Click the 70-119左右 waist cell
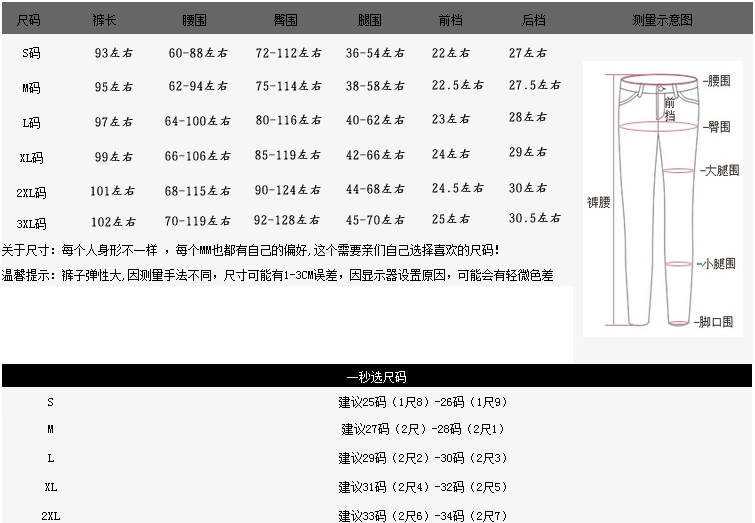 click(197, 221)
